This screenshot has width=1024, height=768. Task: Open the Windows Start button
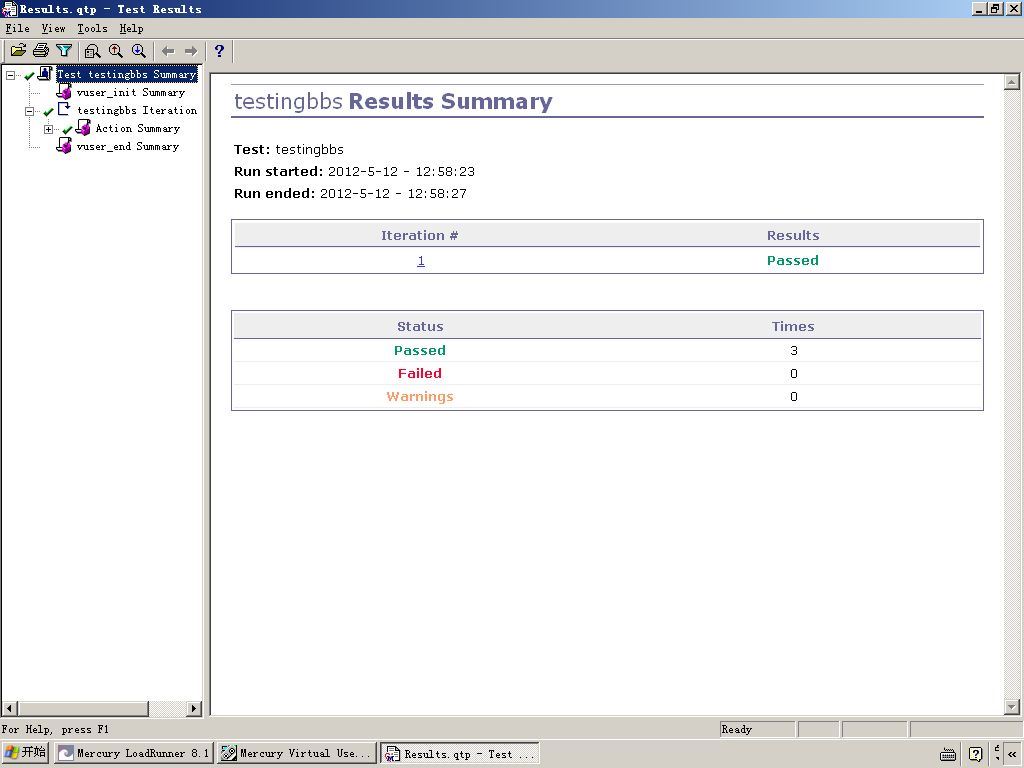25,752
